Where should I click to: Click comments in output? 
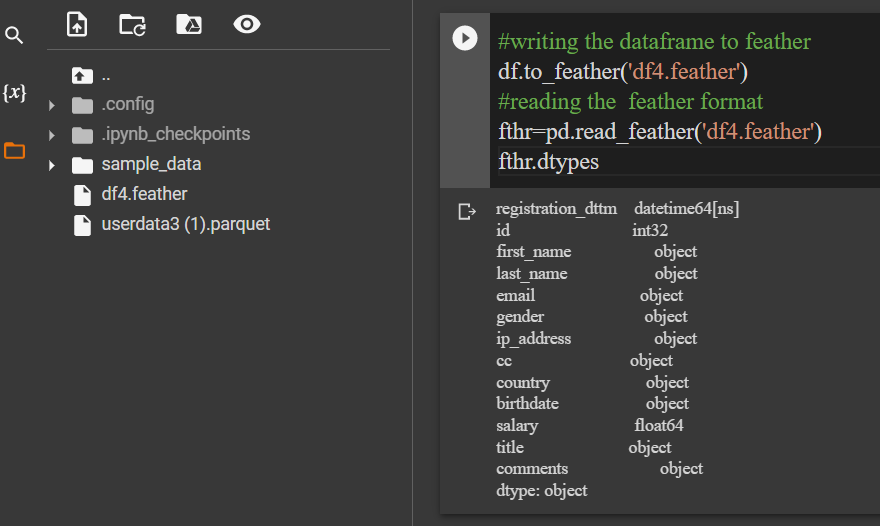(531, 469)
